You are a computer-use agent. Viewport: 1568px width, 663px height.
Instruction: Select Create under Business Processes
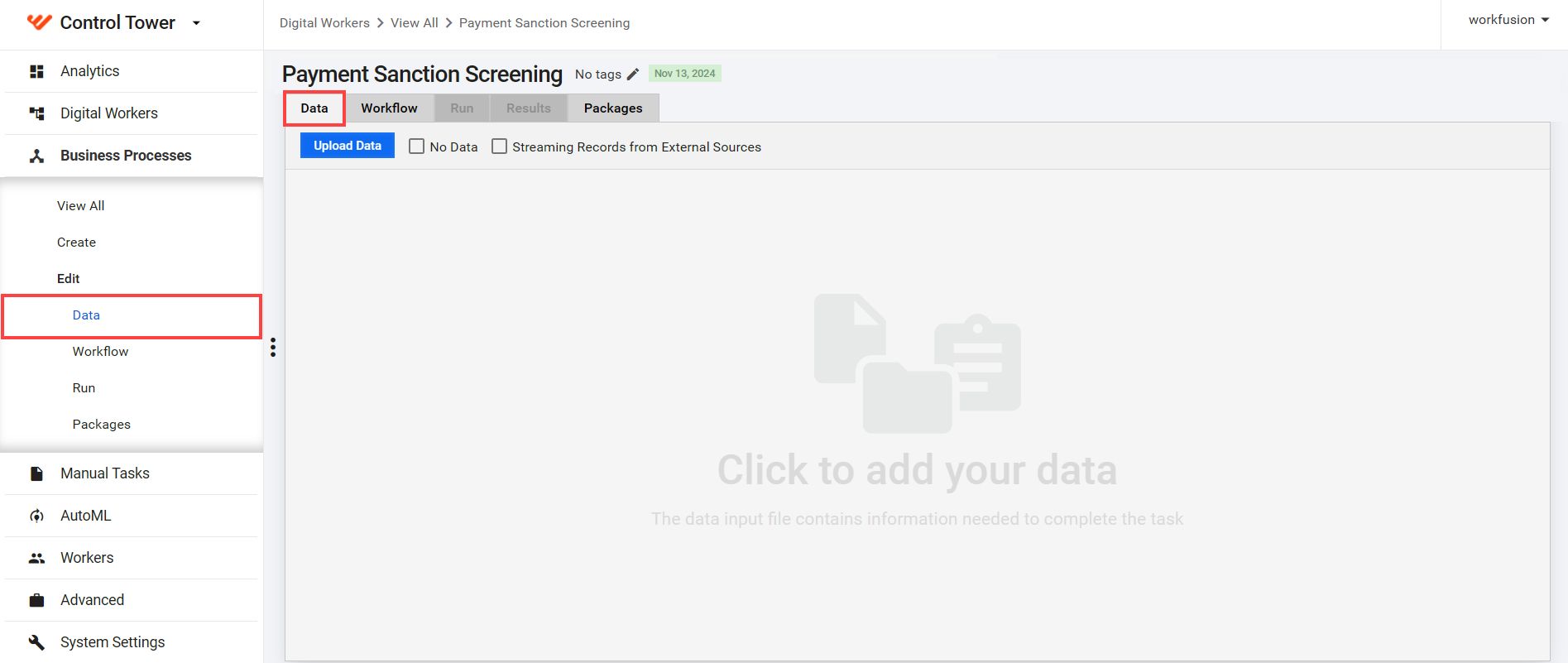click(x=77, y=243)
